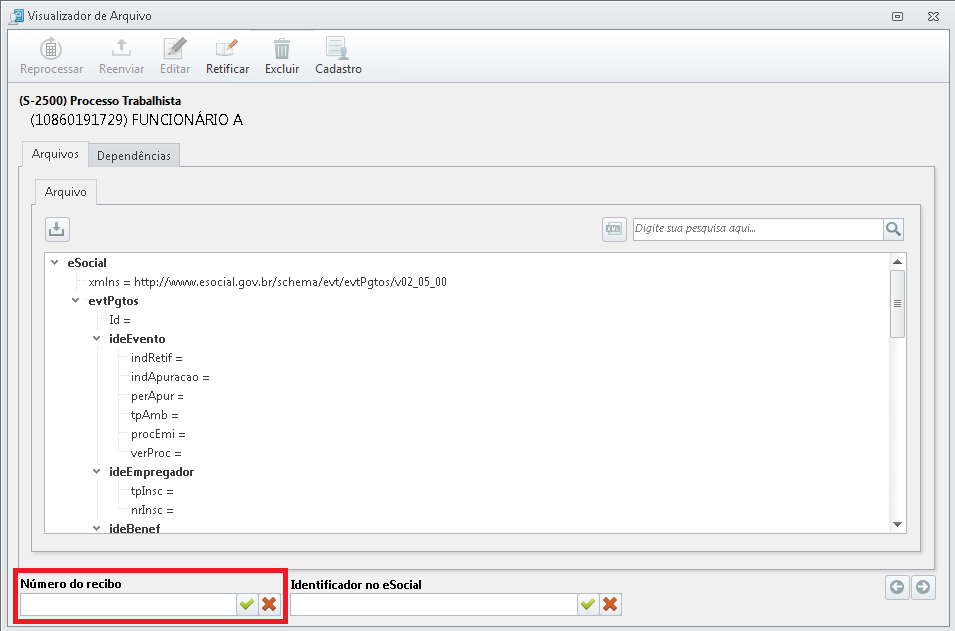
Task: Select the 'tpInsc =' row
Action: point(152,491)
